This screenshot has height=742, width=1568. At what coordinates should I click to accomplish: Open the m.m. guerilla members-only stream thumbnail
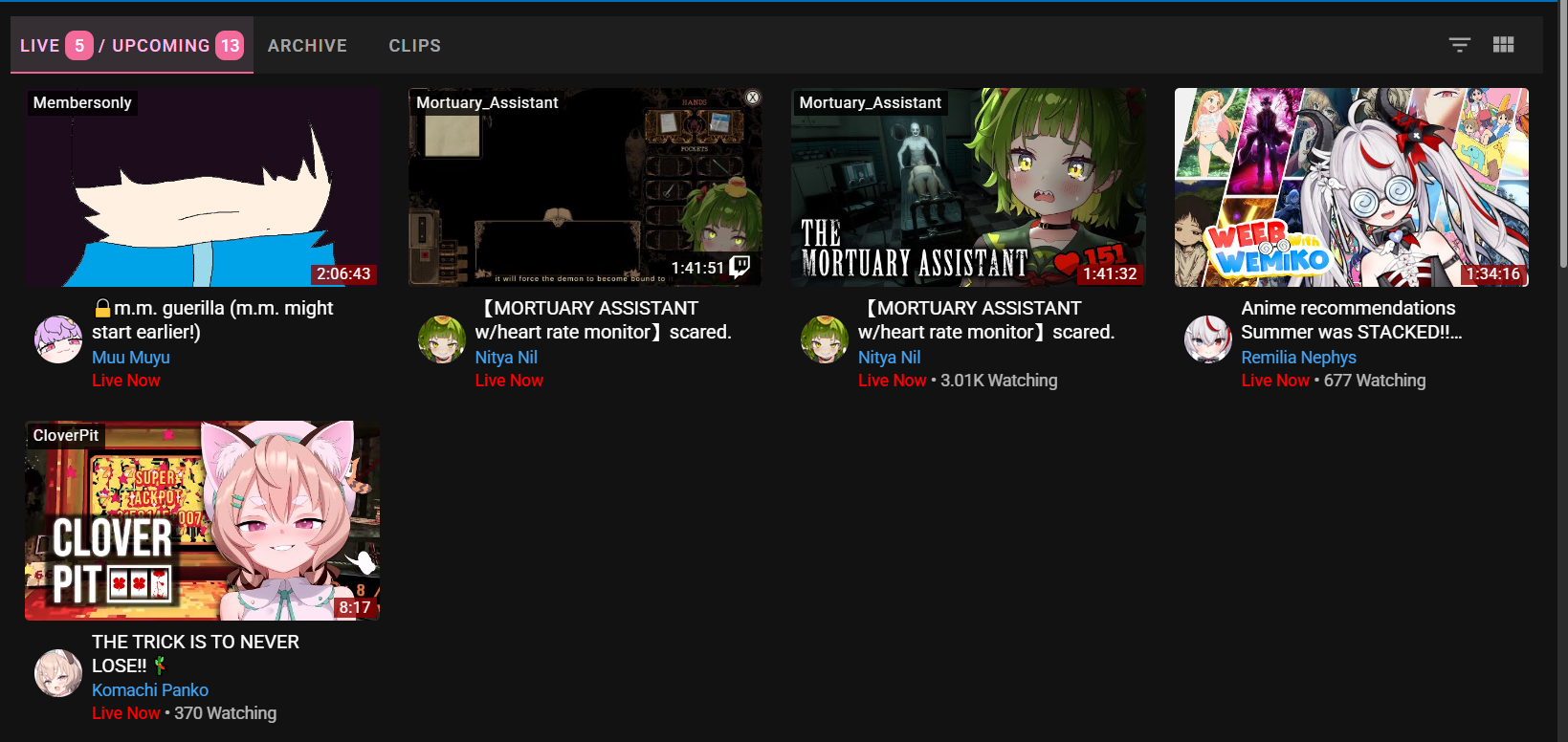point(202,187)
